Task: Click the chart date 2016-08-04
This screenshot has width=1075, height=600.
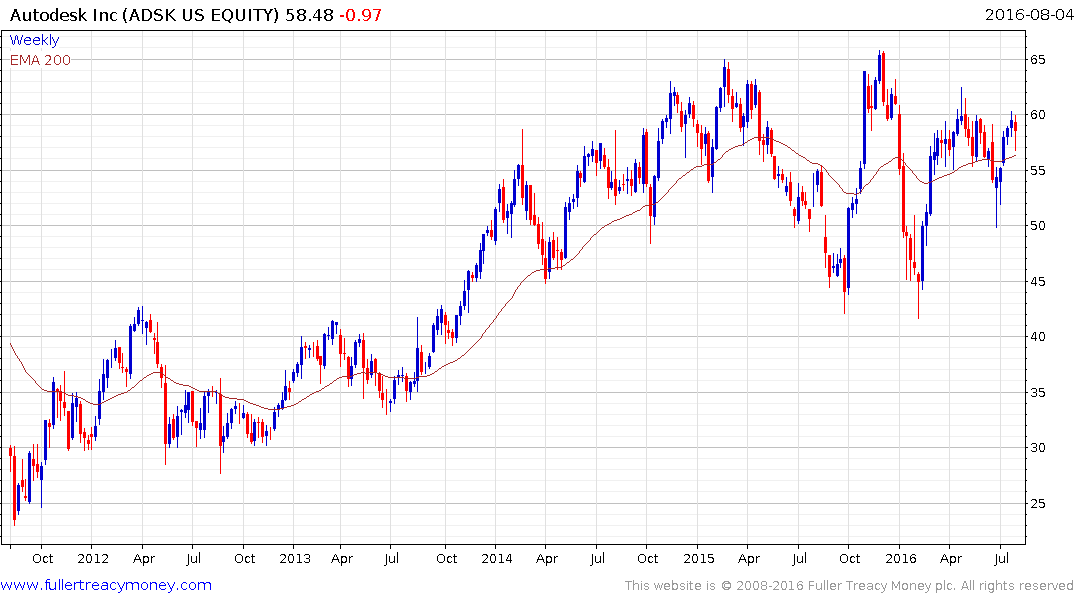Action: pos(1029,14)
